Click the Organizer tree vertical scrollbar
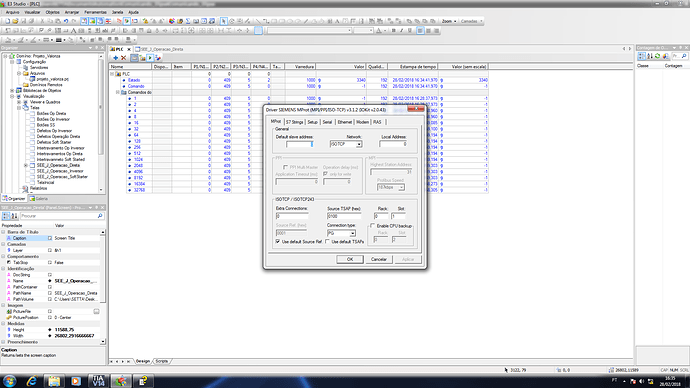This screenshot has height=388, width=690. (101, 123)
